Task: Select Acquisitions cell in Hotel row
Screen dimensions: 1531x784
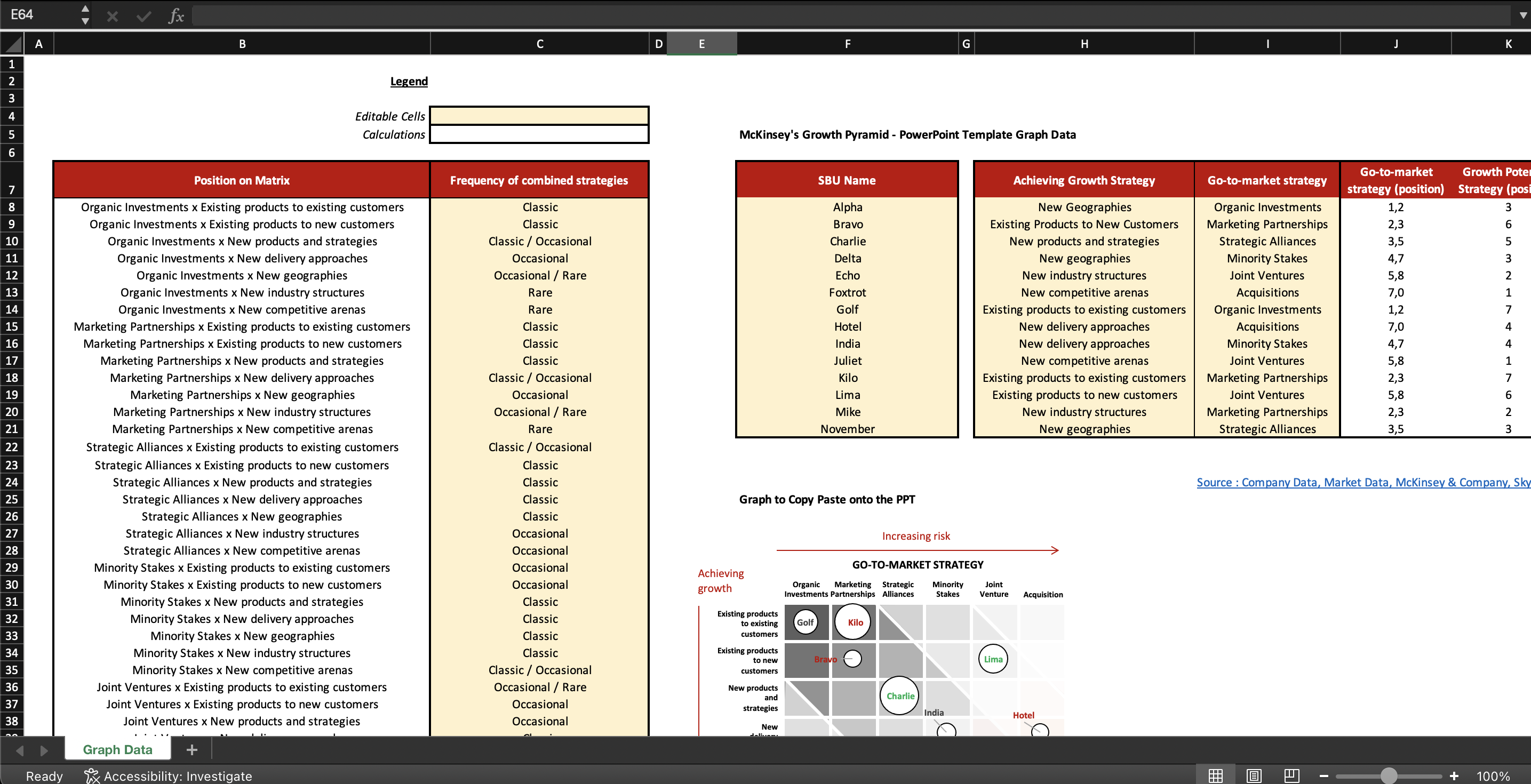Action: click(x=1267, y=326)
